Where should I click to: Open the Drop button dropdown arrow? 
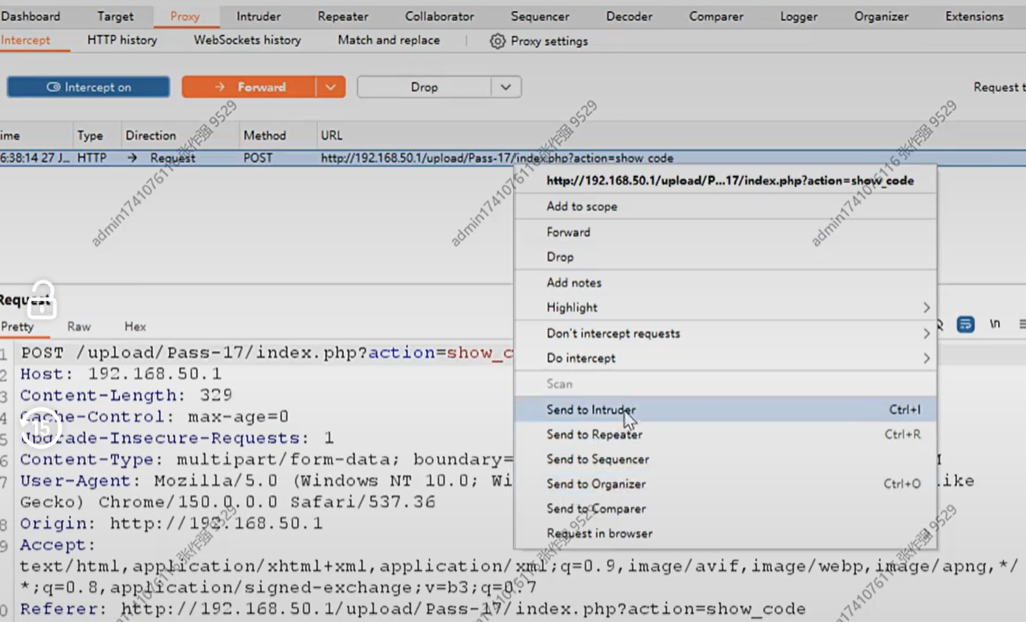click(506, 87)
